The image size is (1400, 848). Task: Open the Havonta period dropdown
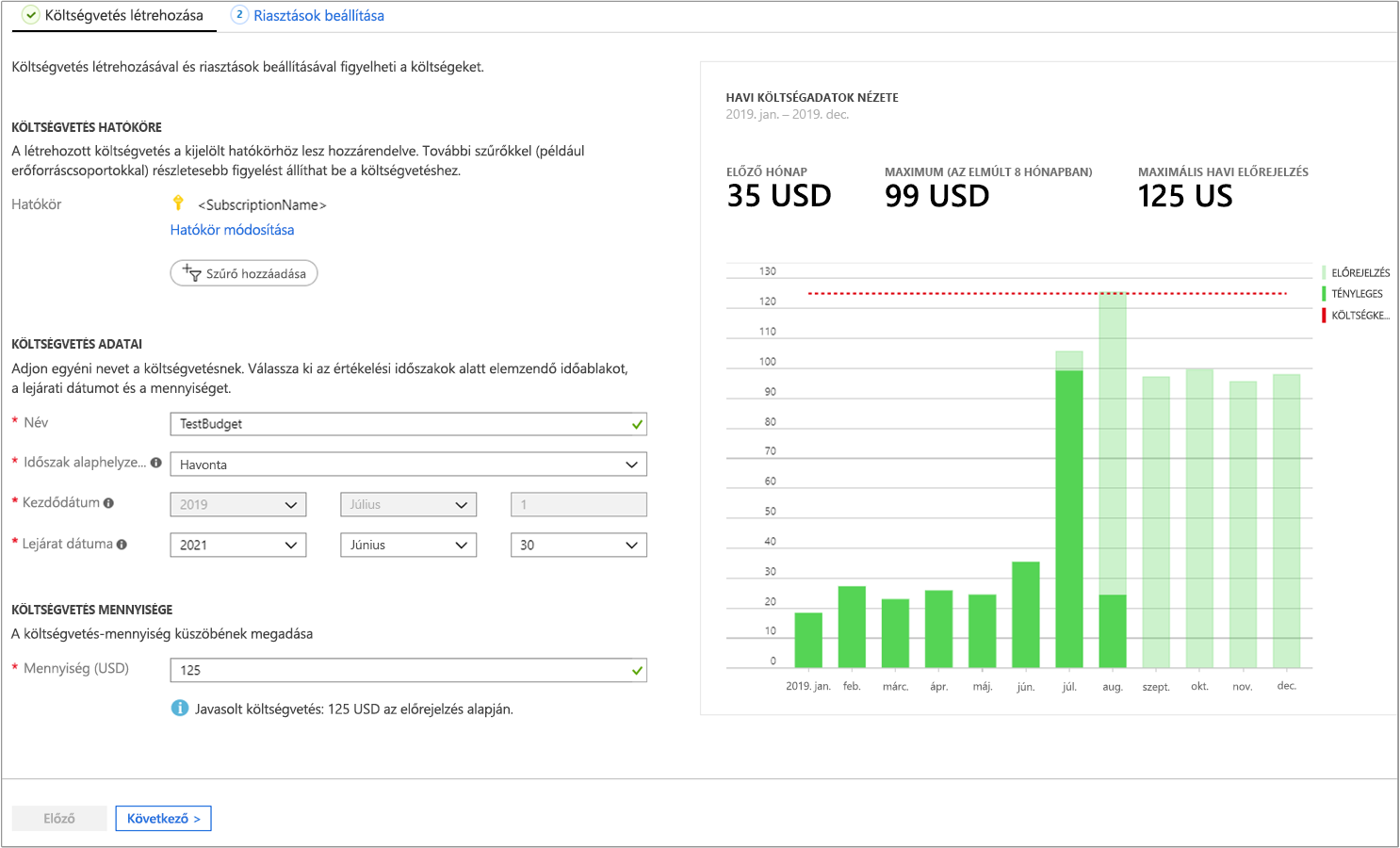pos(409,465)
